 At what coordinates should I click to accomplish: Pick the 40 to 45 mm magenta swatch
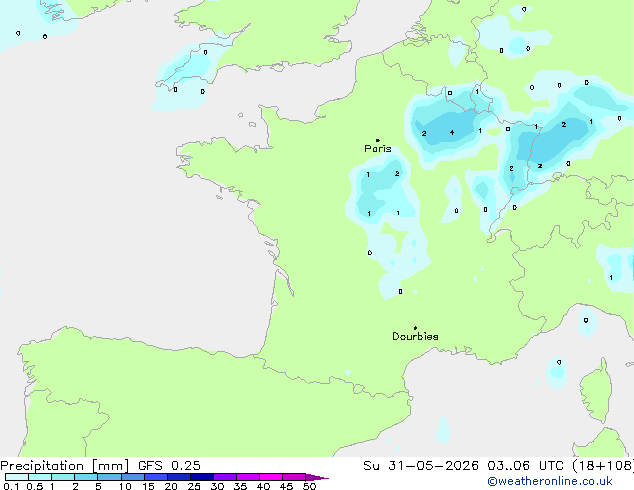click(271, 477)
